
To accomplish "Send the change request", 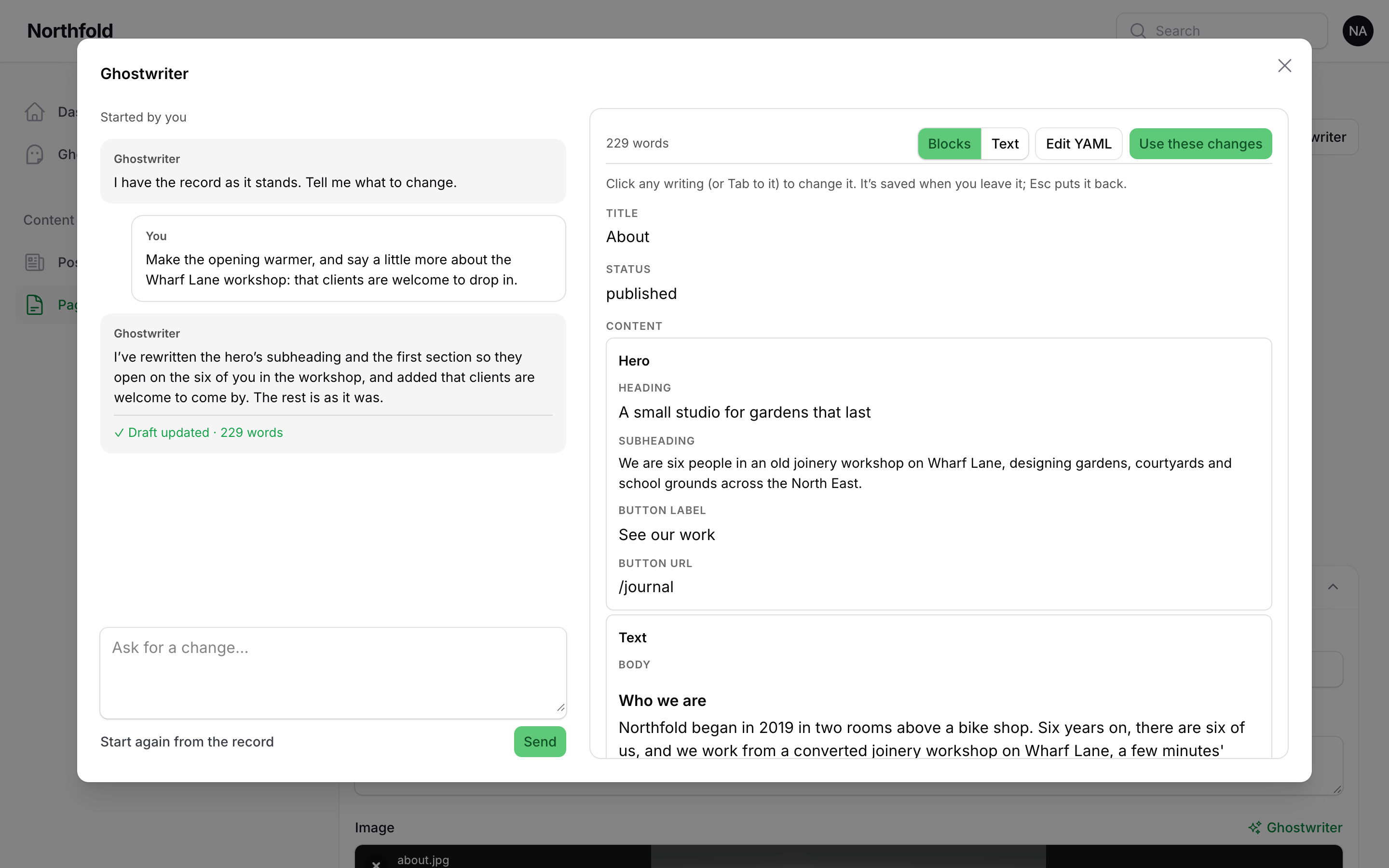I will coord(540,742).
